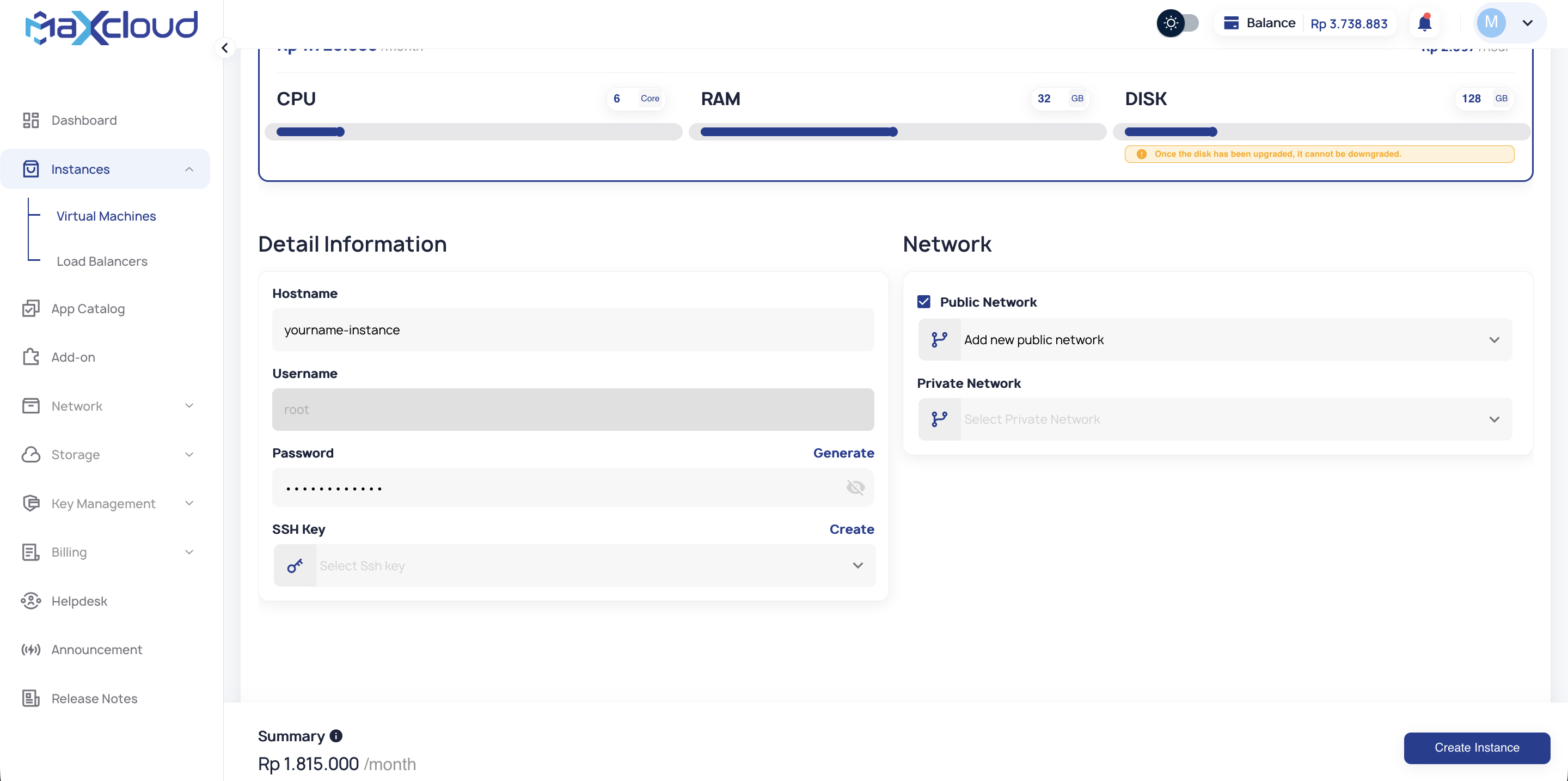The height and width of the screenshot is (781, 1568).
Task: Expand the Network sidebar chevron
Action: [189, 405]
